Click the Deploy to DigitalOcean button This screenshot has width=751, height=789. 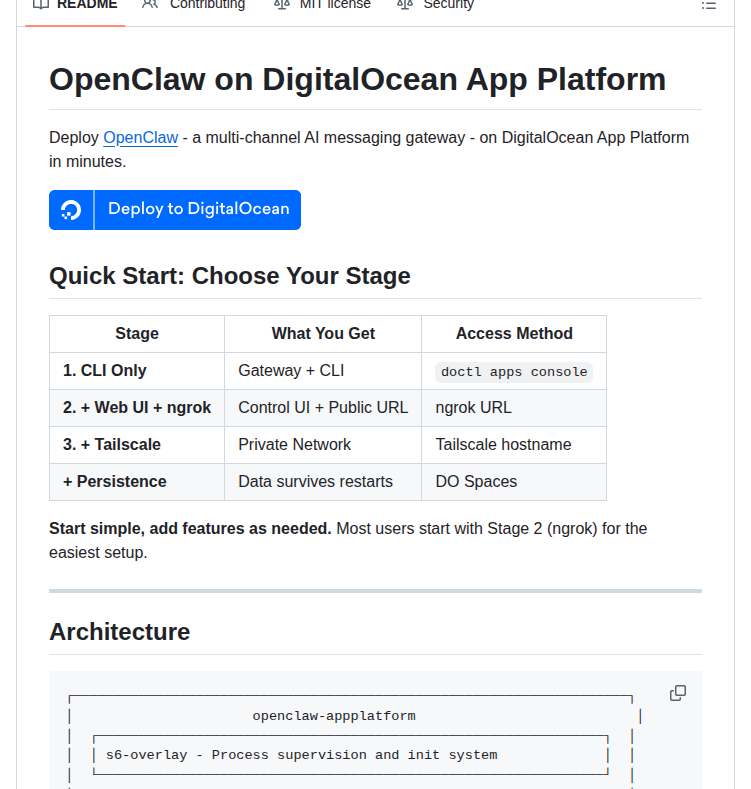175,210
